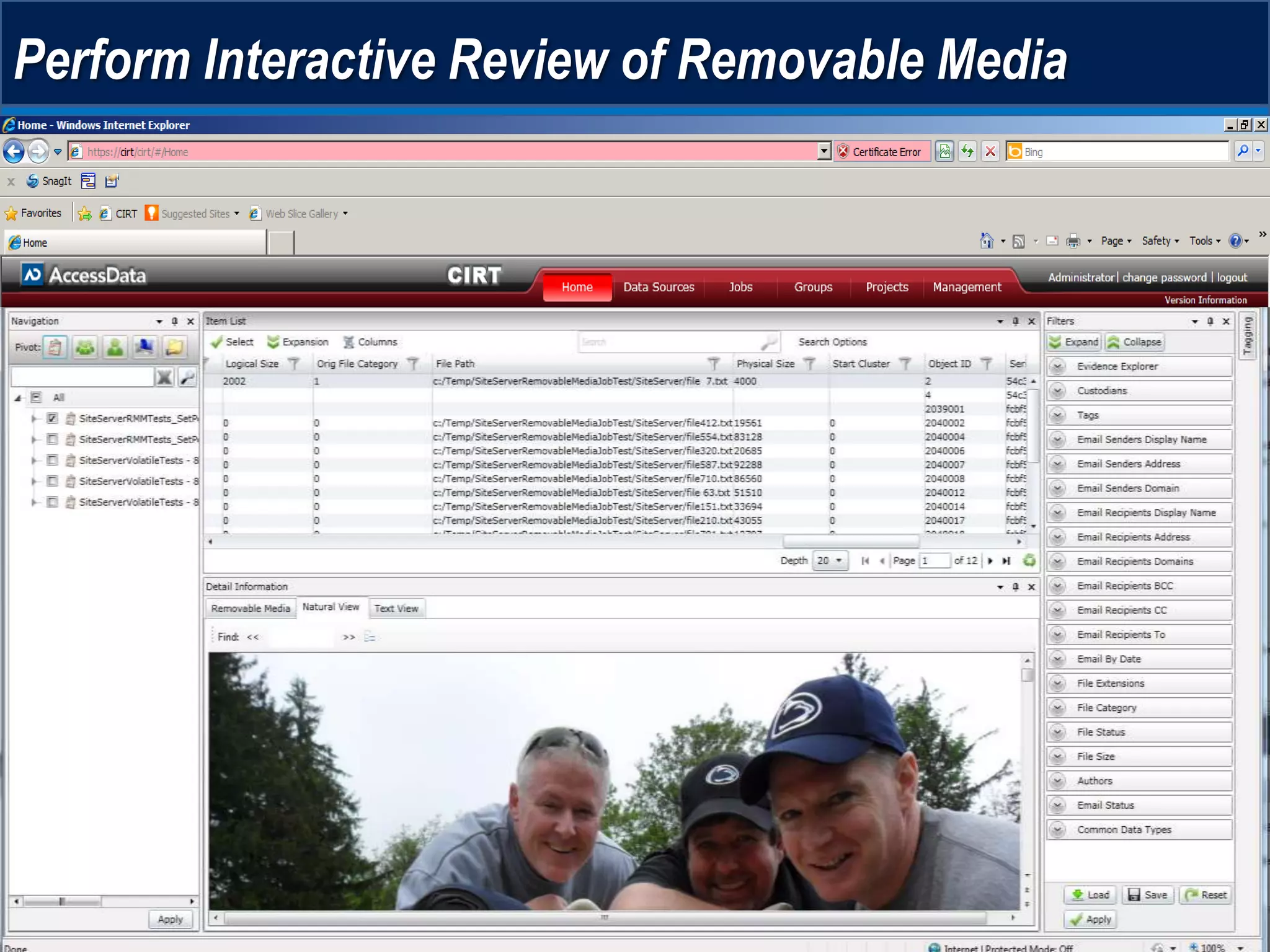Expand the Evidence Explorer filter
This screenshot has height=952, width=1270.
1058,366
